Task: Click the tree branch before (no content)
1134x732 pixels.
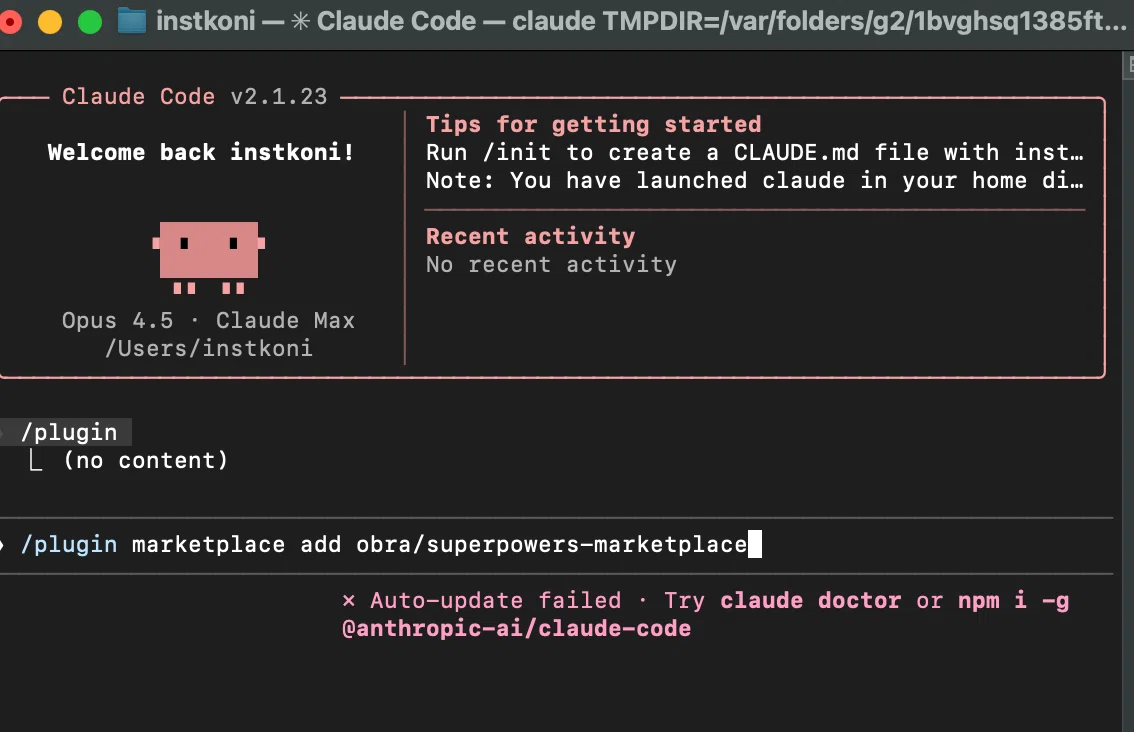Action: (x=35, y=460)
